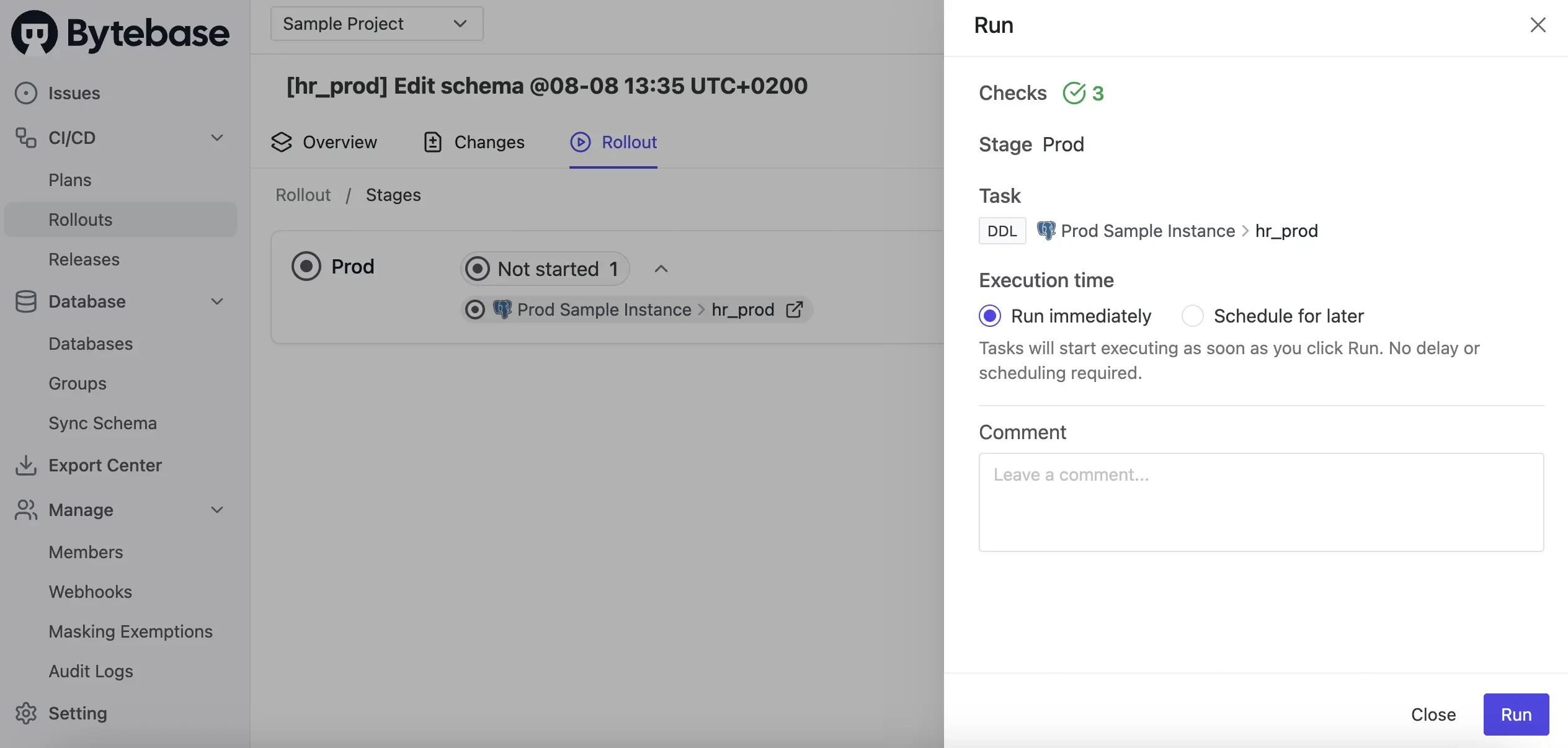
Task: Open the Issues section
Action: click(x=74, y=92)
